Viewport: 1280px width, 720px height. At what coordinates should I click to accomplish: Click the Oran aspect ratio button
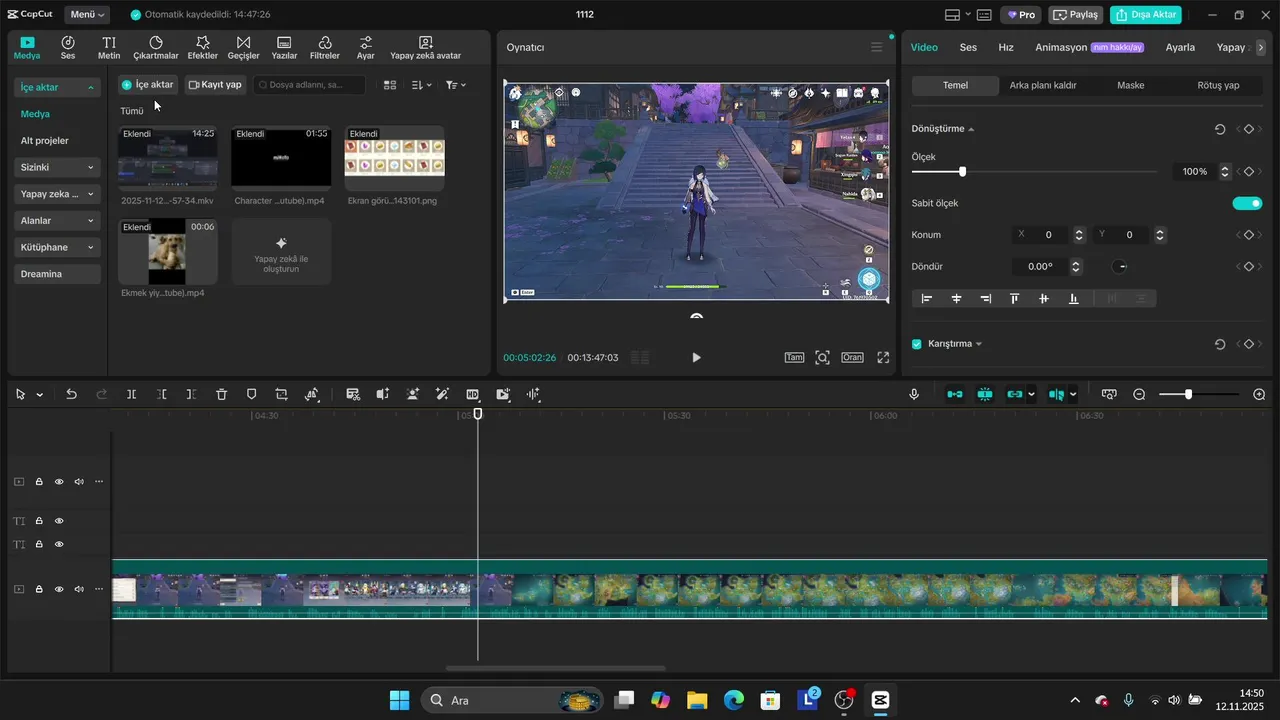coord(852,357)
